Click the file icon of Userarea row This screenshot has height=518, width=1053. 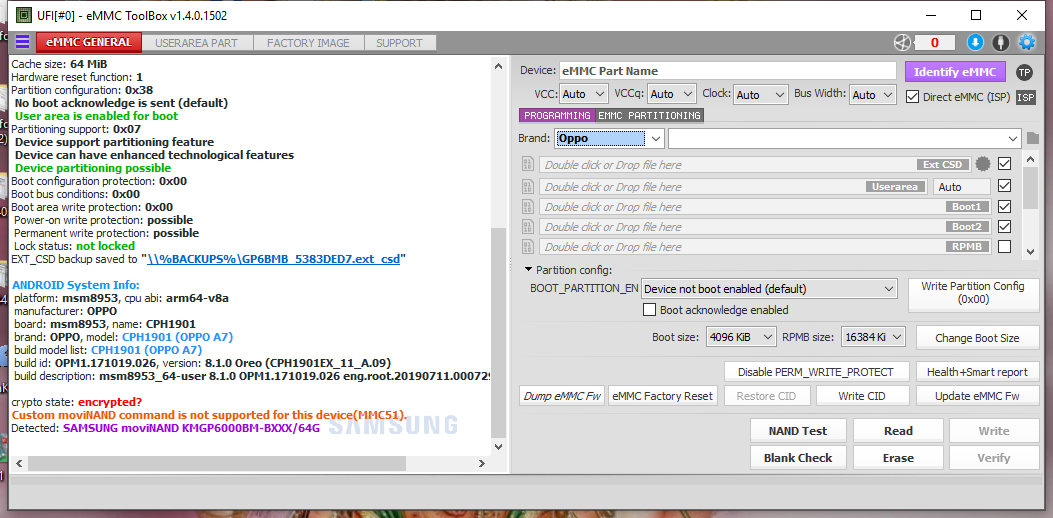(x=528, y=186)
